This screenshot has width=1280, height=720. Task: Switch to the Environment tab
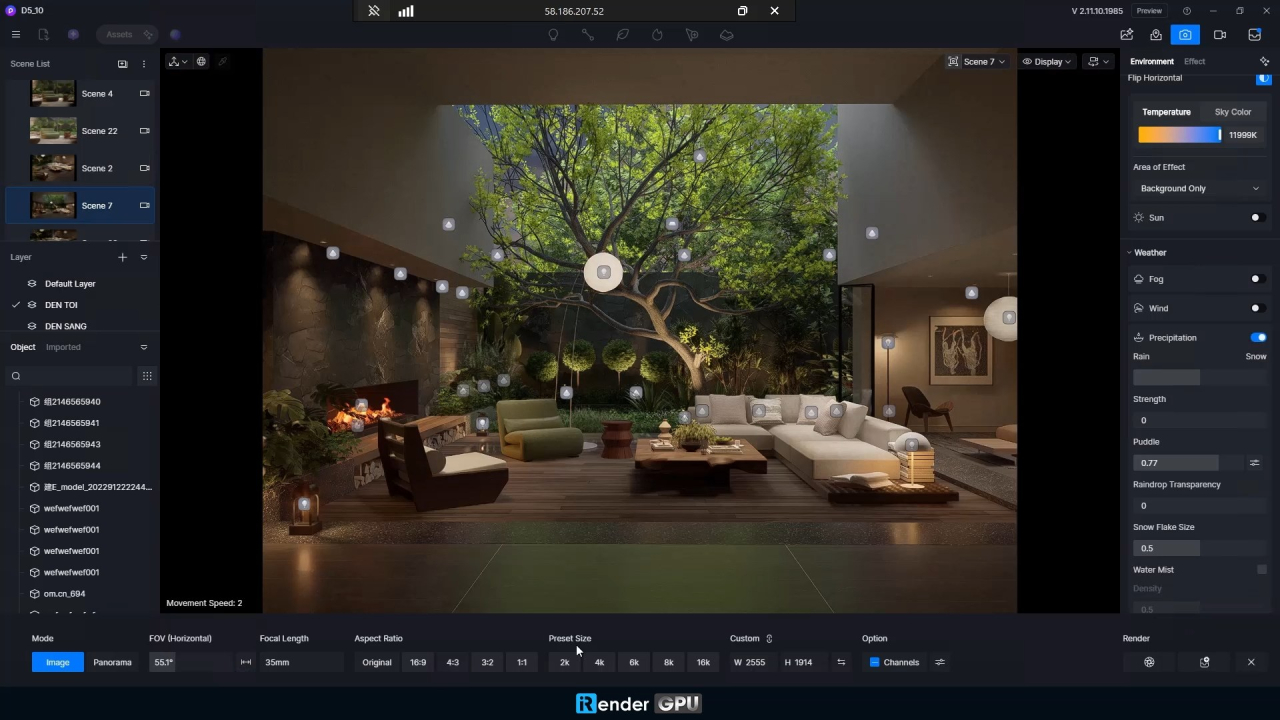tap(1151, 62)
